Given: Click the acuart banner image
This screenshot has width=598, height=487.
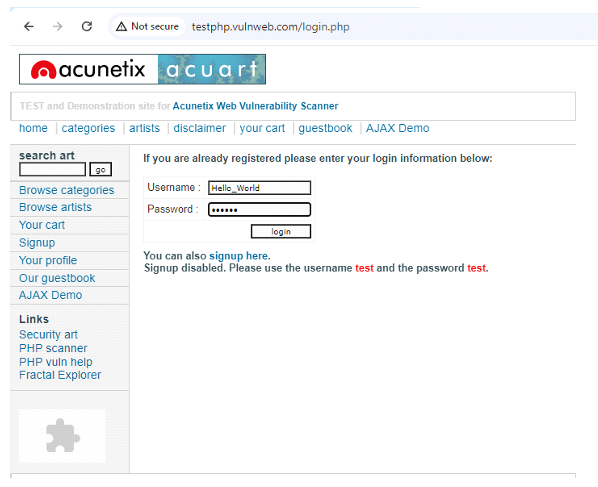Looking at the screenshot, I should coord(212,69).
